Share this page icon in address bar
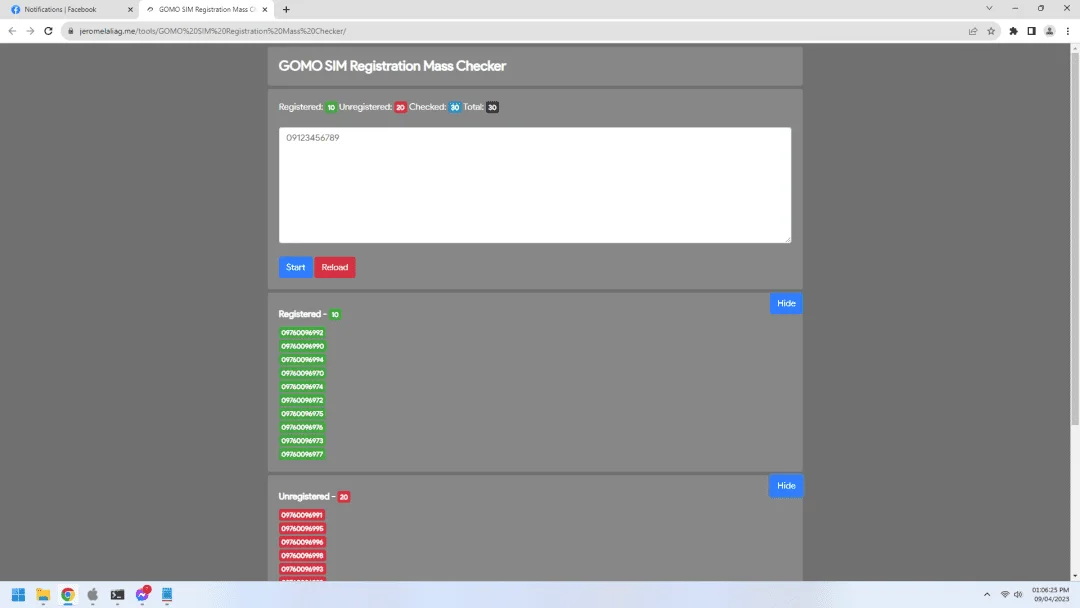Screen dimensions: 1080x608 (973, 31)
